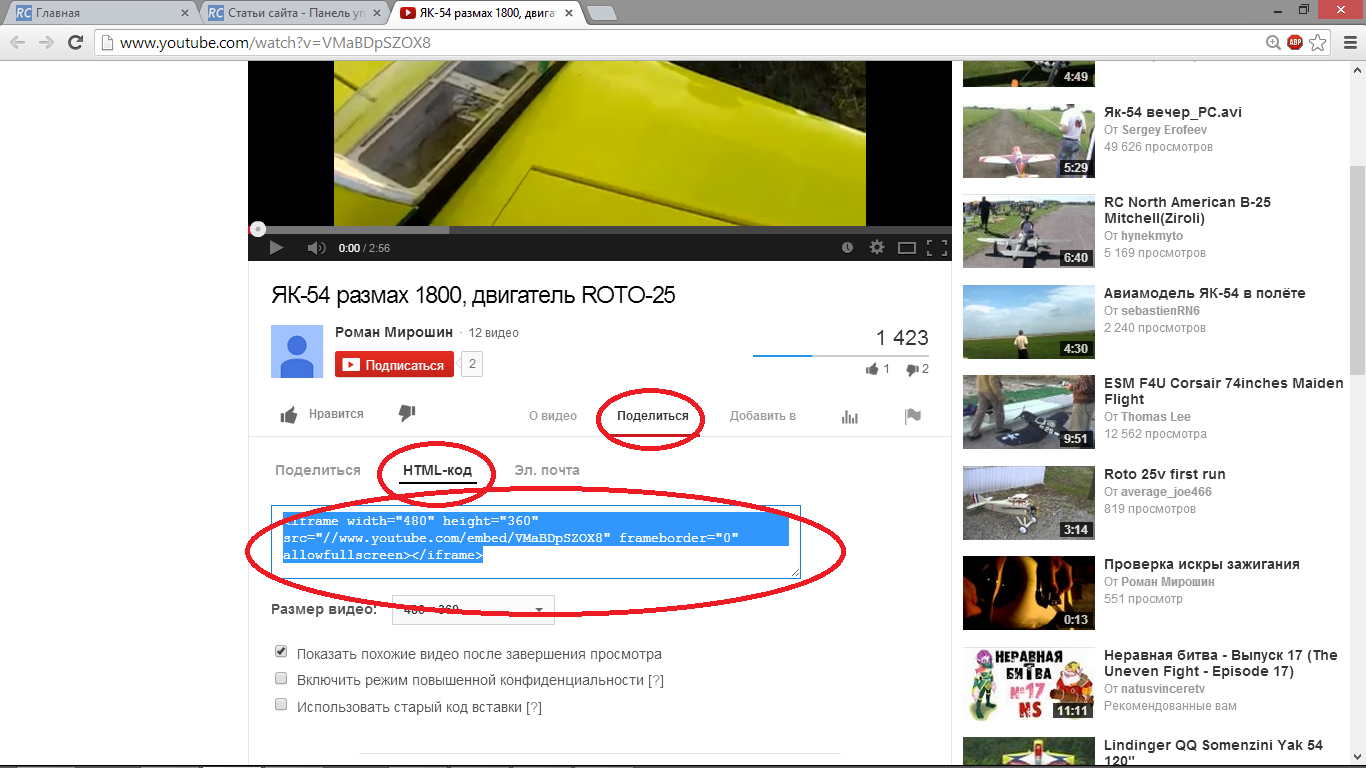
Task: Open Sergey Erofeev channel link
Action: 1165,130
